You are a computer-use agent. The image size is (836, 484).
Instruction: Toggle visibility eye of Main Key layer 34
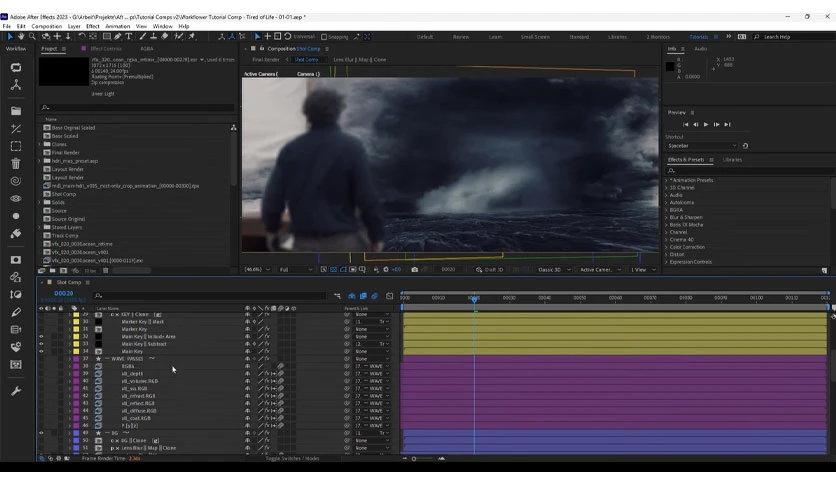click(x=41, y=351)
